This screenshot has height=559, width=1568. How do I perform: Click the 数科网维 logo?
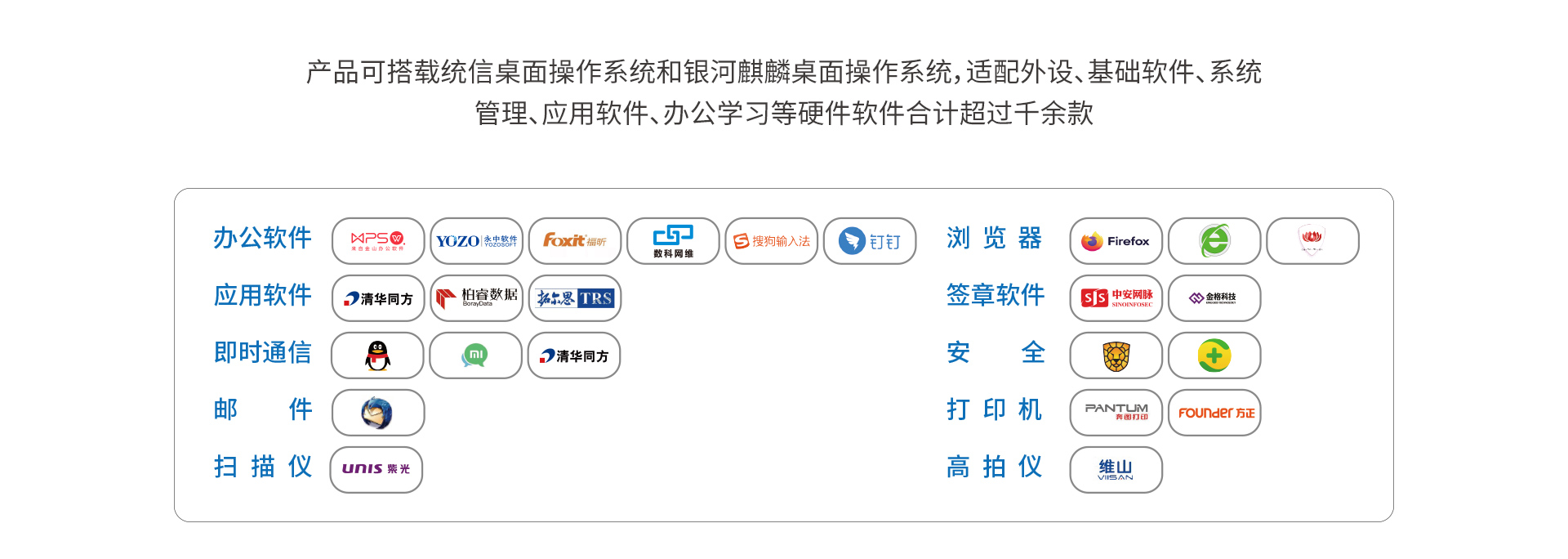click(x=673, y=241)
